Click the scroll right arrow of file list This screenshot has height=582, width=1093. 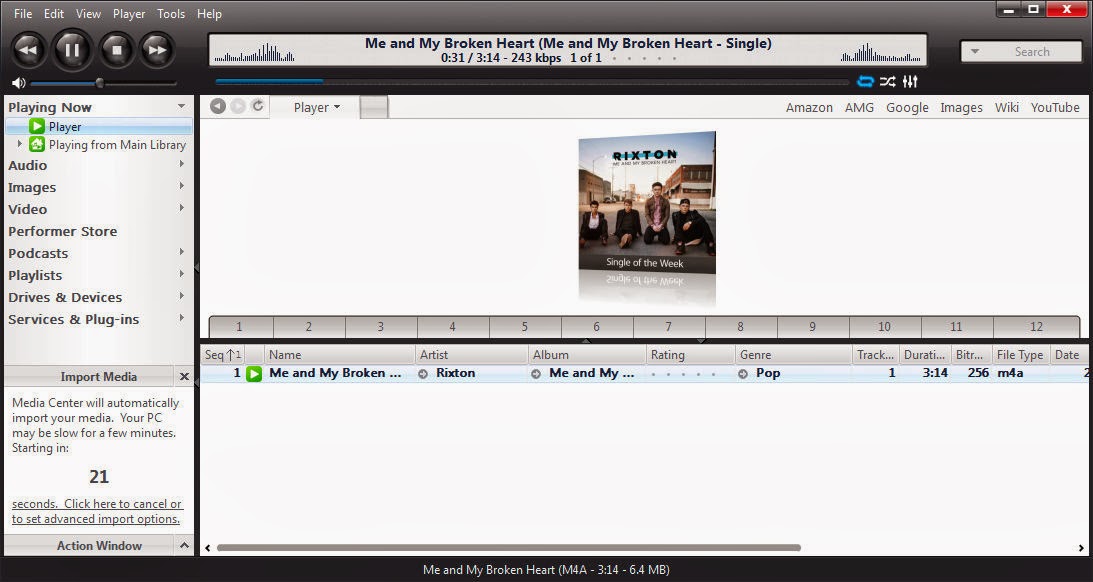1081,548
